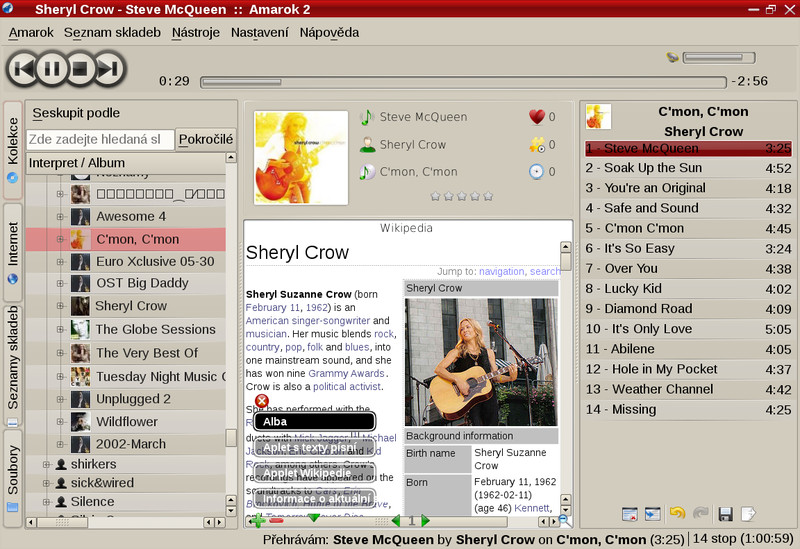Focus the collection search field

[99, 139]
